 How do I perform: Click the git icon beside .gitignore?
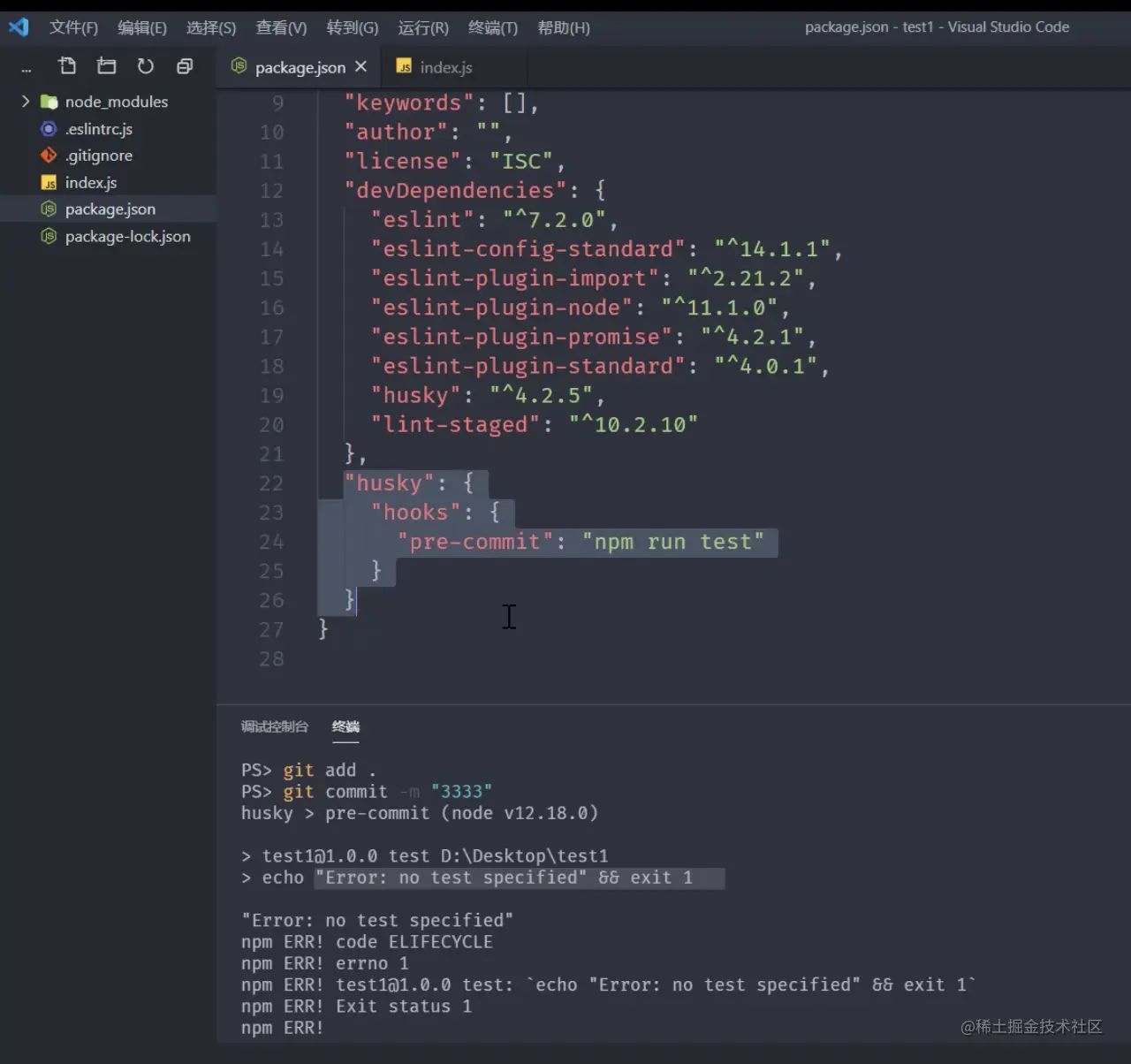point(49,156)
